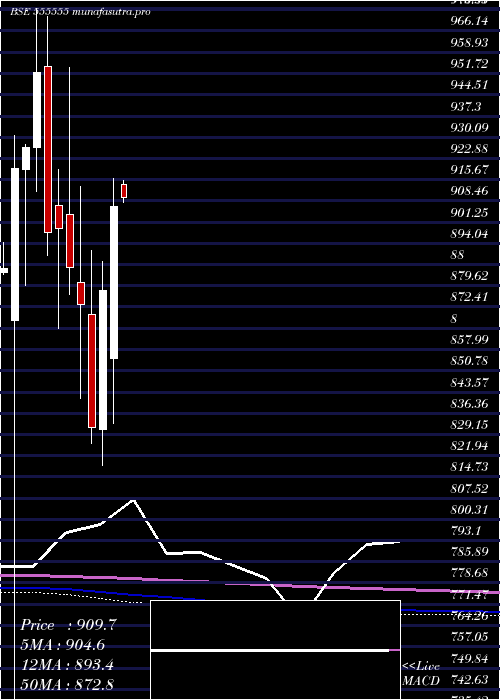Select the 857.99 price axis label
500x700 pixels.
click(469, 340)
